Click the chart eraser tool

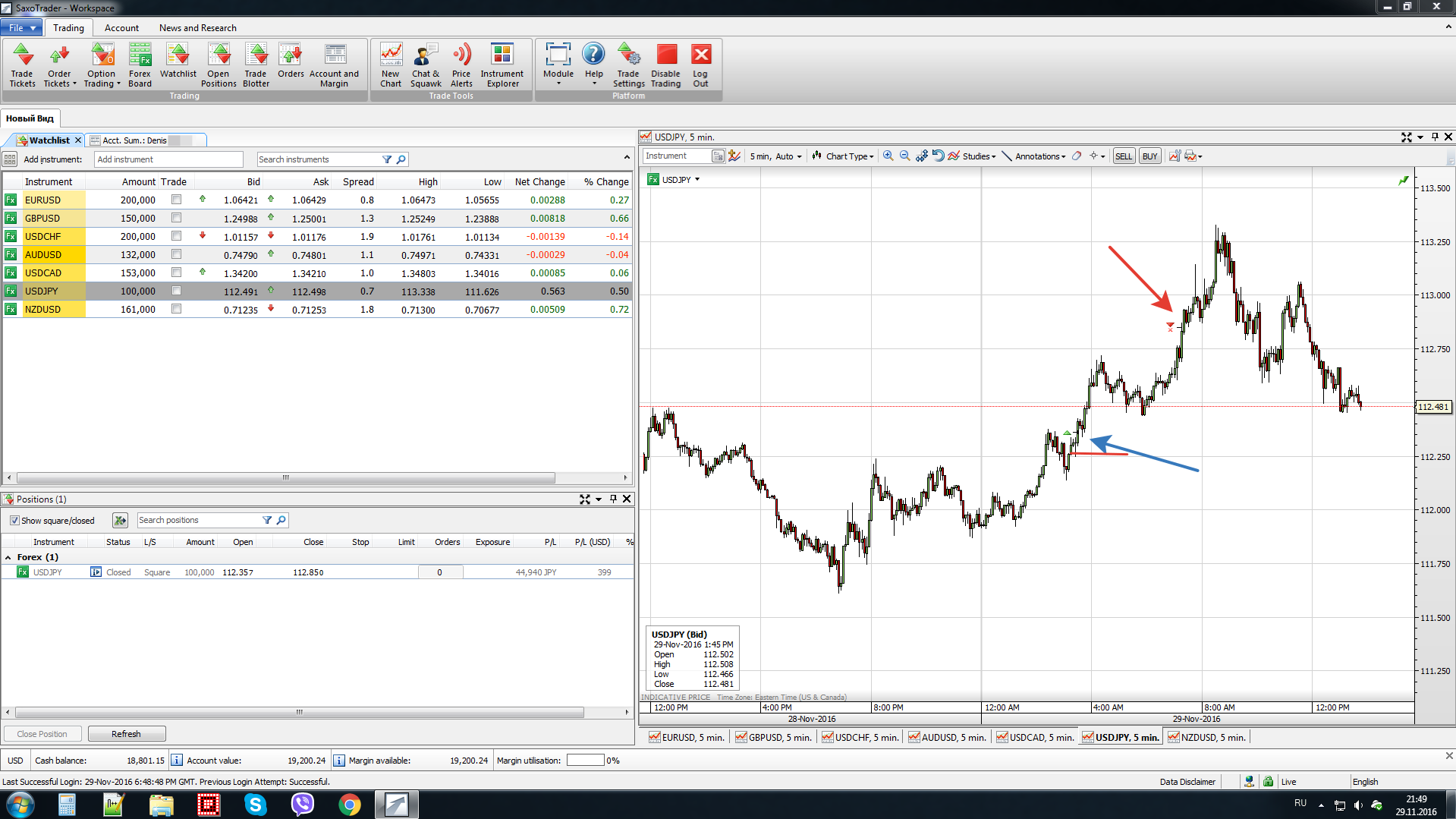point(1077,156)
